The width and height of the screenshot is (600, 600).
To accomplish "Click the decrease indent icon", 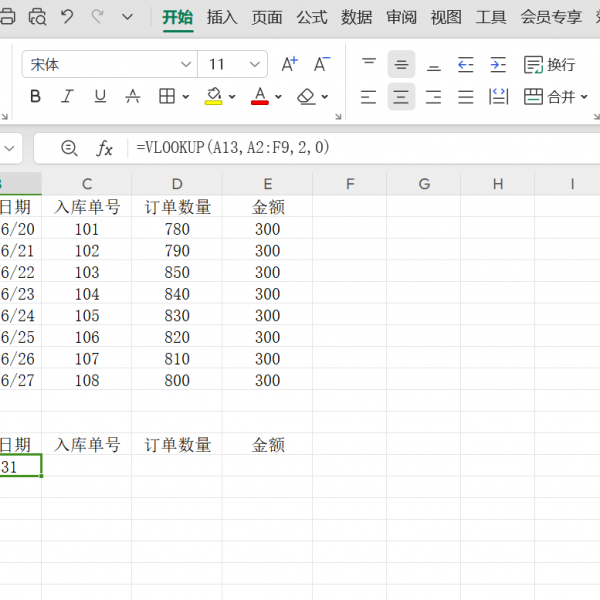I will (465, 64).
